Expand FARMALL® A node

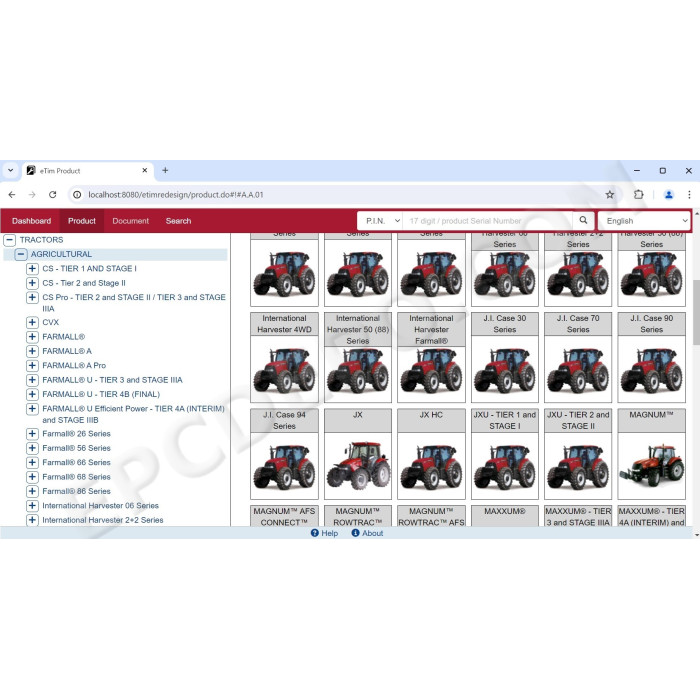(x=32, y=351)
